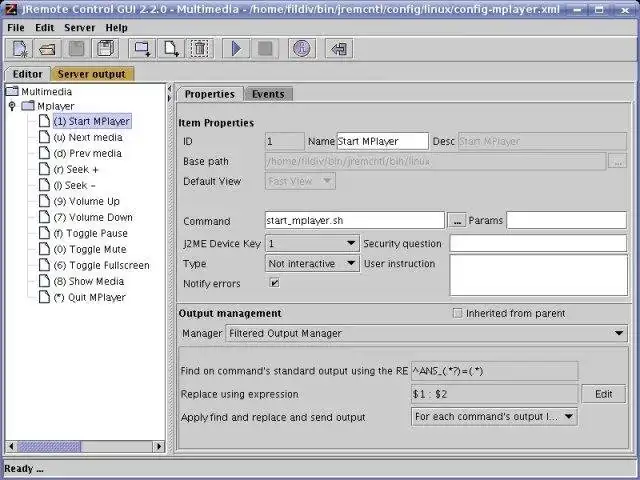The width and height of the screenshot is (640, 480).
Task: Click the Mplayer group folder icon
Action: [28, 106]
